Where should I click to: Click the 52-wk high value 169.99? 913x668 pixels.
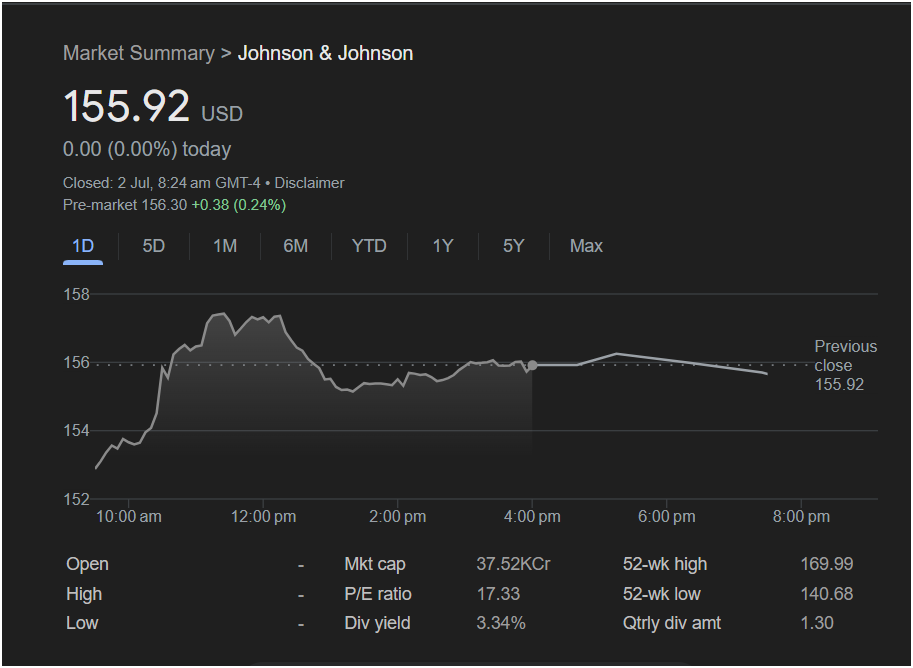point(826,564)
